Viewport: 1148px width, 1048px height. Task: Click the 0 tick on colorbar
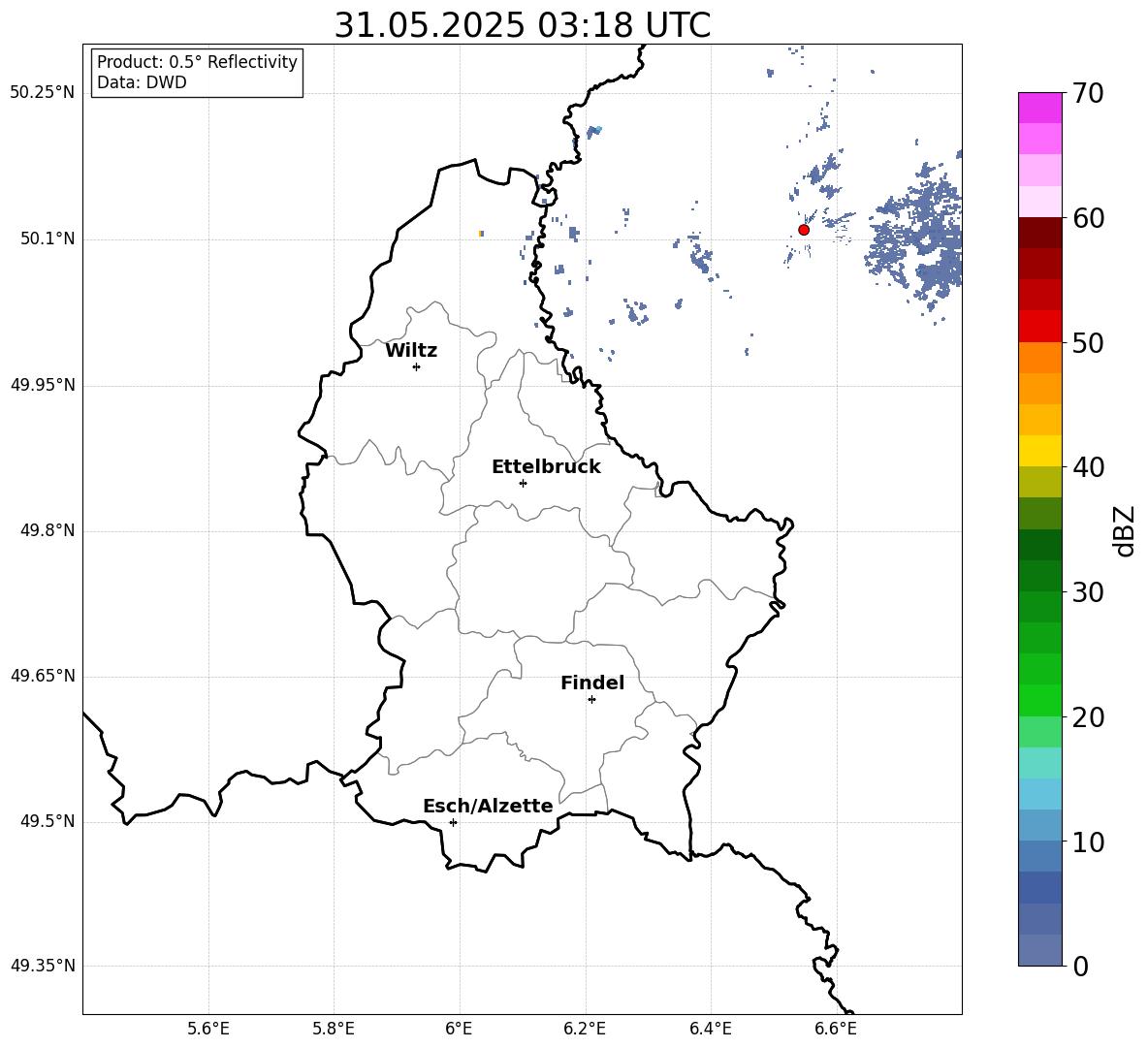click(1081, 966)
